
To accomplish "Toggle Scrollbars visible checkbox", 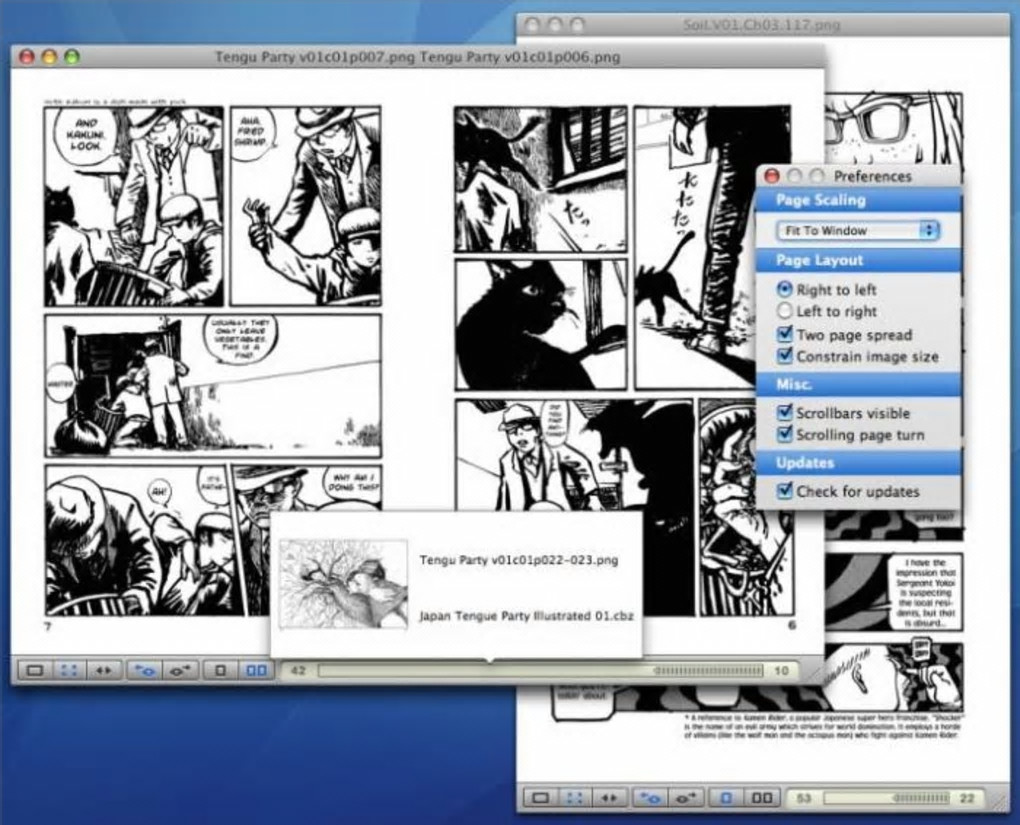I will point(785,412).
